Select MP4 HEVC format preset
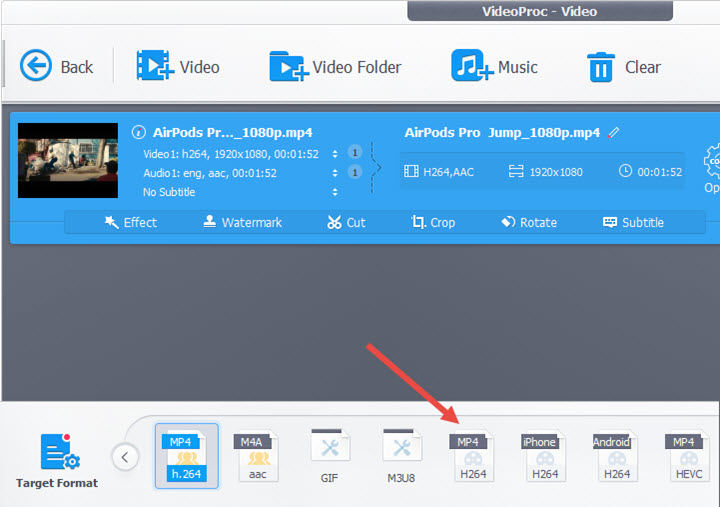The height and width of the screenshot is (507, 720). (688, 456)
